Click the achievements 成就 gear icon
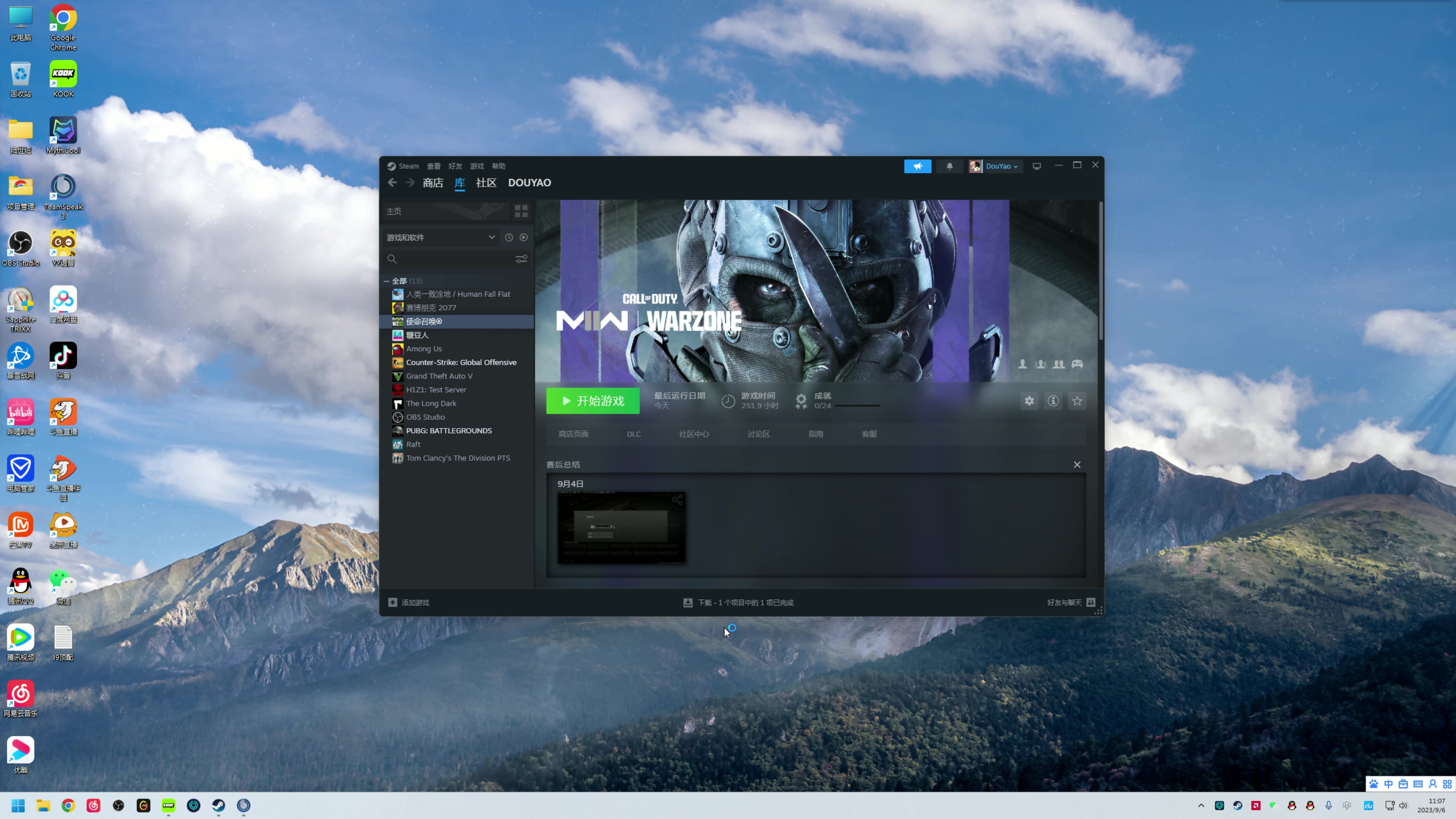 coord(801,401)
